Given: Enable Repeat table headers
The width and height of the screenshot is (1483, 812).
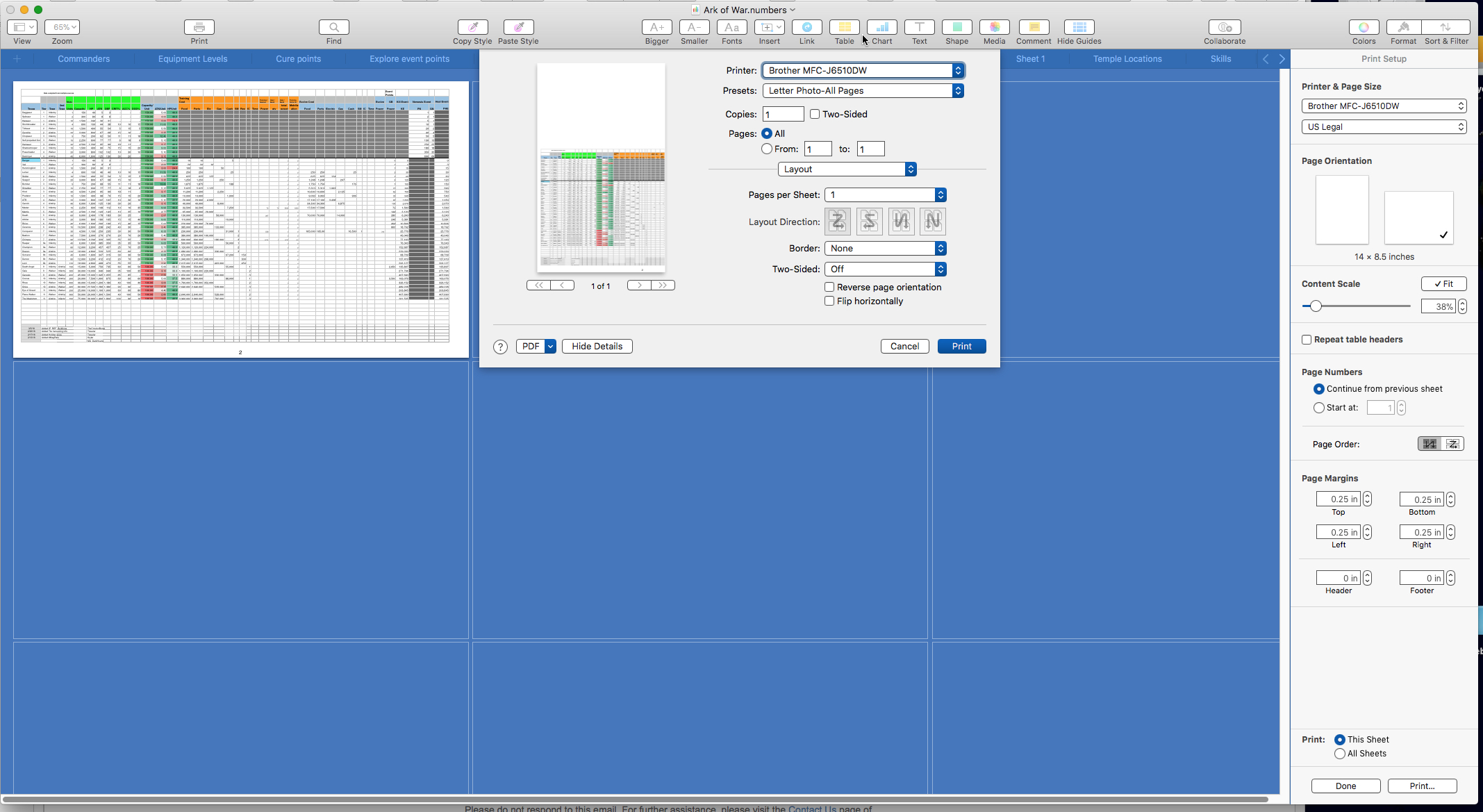Looking at the screenshot, I should tap(1307, 340).
